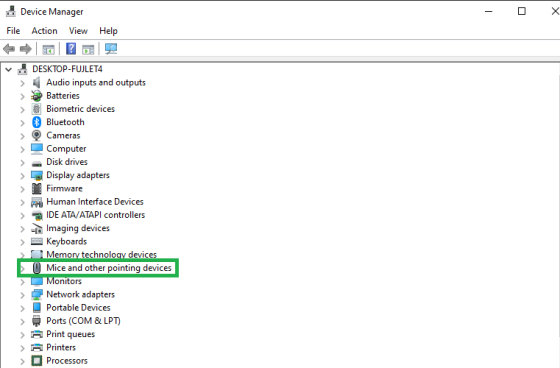Screen dimensions: 560x368
Task: Open the Action menu
Action: 44,31
